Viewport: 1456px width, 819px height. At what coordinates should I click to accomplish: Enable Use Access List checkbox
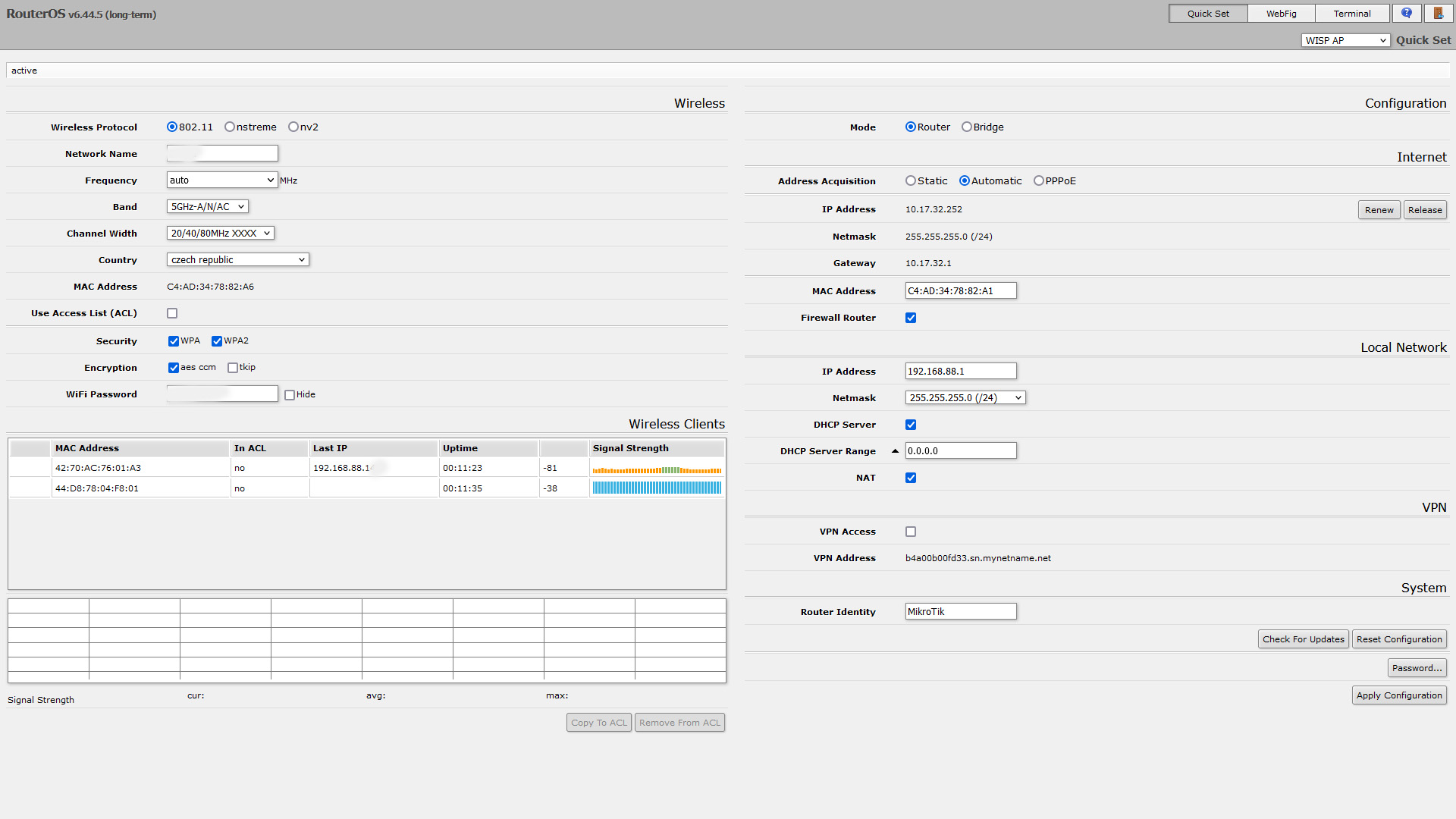tap(172, 313)
